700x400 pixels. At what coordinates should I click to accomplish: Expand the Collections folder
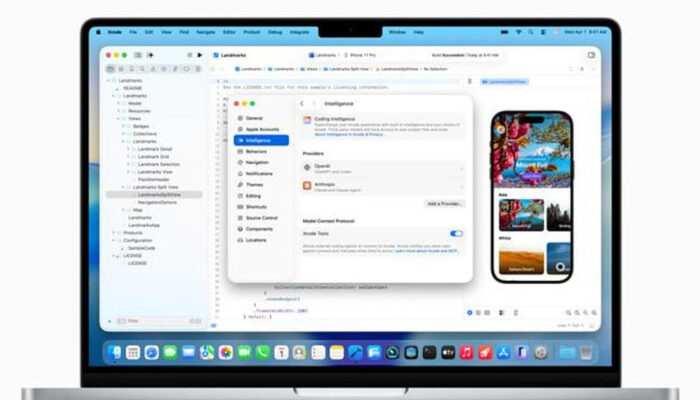124,134
